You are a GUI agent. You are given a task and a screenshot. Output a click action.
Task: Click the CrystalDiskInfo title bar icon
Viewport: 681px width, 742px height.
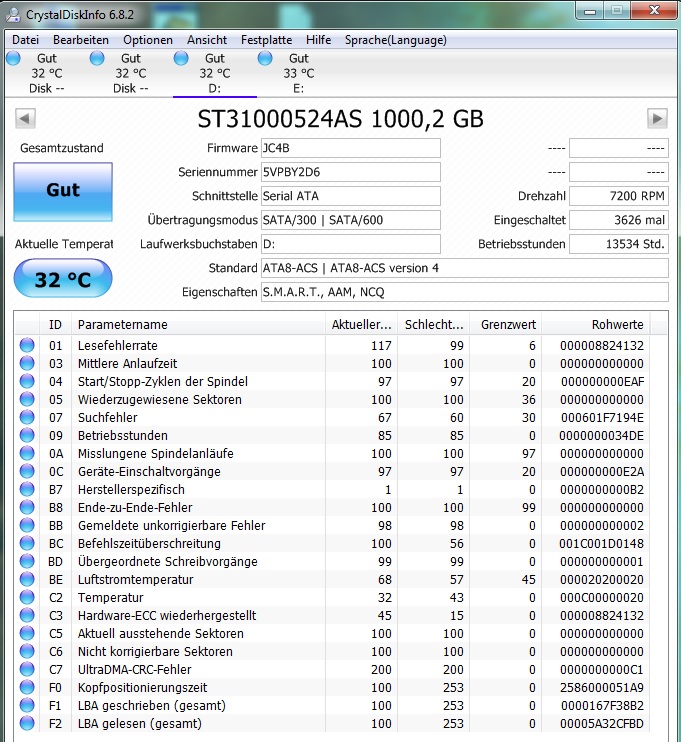pyautogui.click(x=12, y=15)
